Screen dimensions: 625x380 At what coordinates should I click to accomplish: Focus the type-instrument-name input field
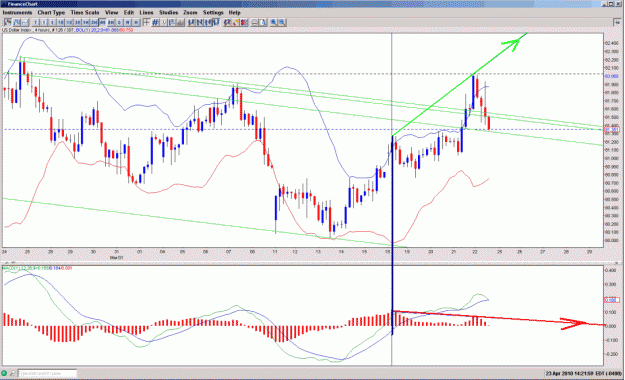pos(47,373)
